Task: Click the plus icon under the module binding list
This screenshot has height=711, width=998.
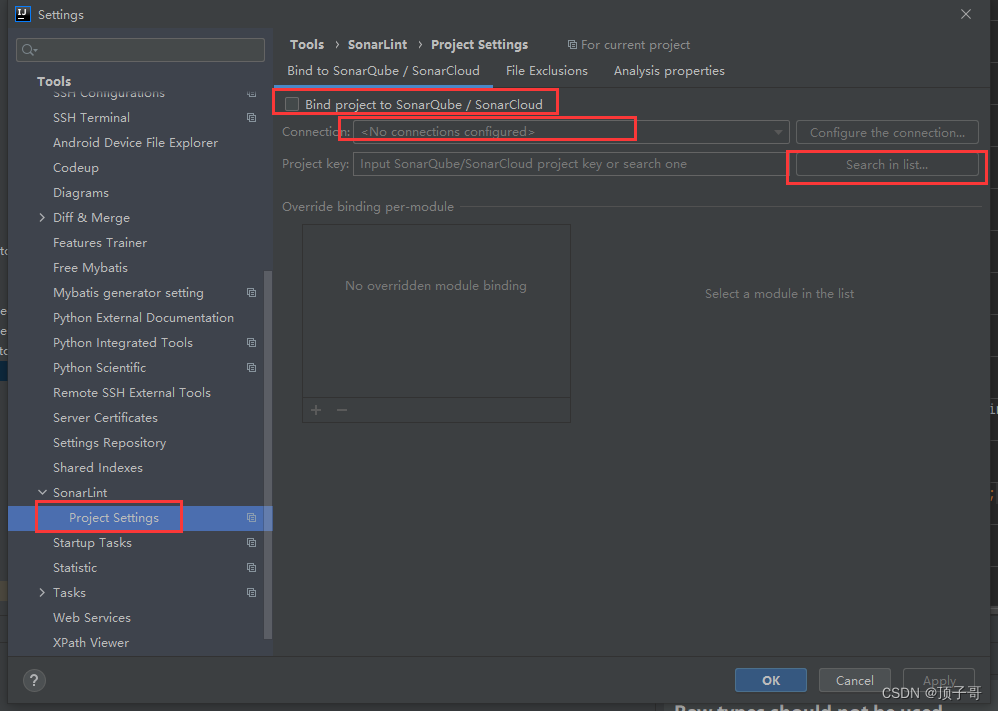Action: click(x=316, y=410)
